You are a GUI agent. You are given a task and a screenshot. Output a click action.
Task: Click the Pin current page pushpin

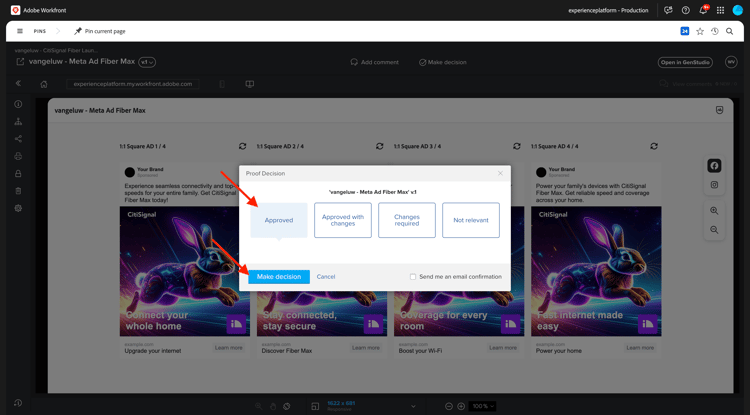78,31
